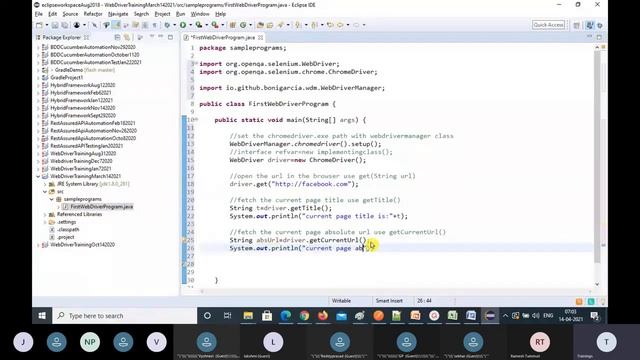Click Open Perspective icon near Quick Access
Viewport: 640px width, 360px height.
576,25
